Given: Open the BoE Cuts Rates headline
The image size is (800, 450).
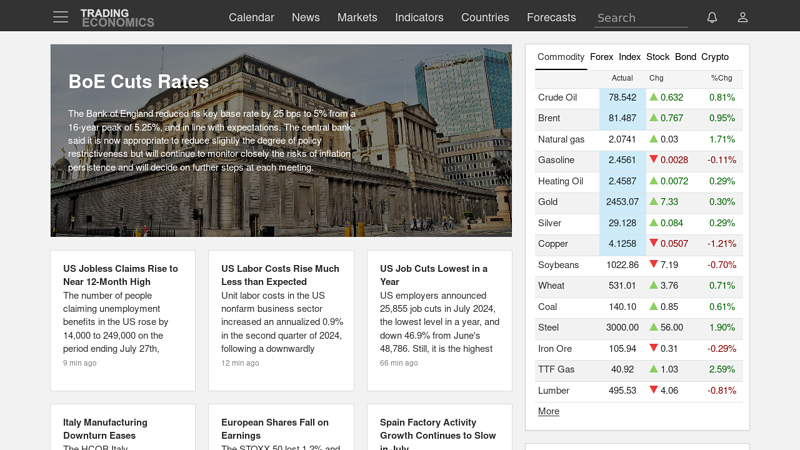Looking at the screenshot, I should tap(138, 82).
